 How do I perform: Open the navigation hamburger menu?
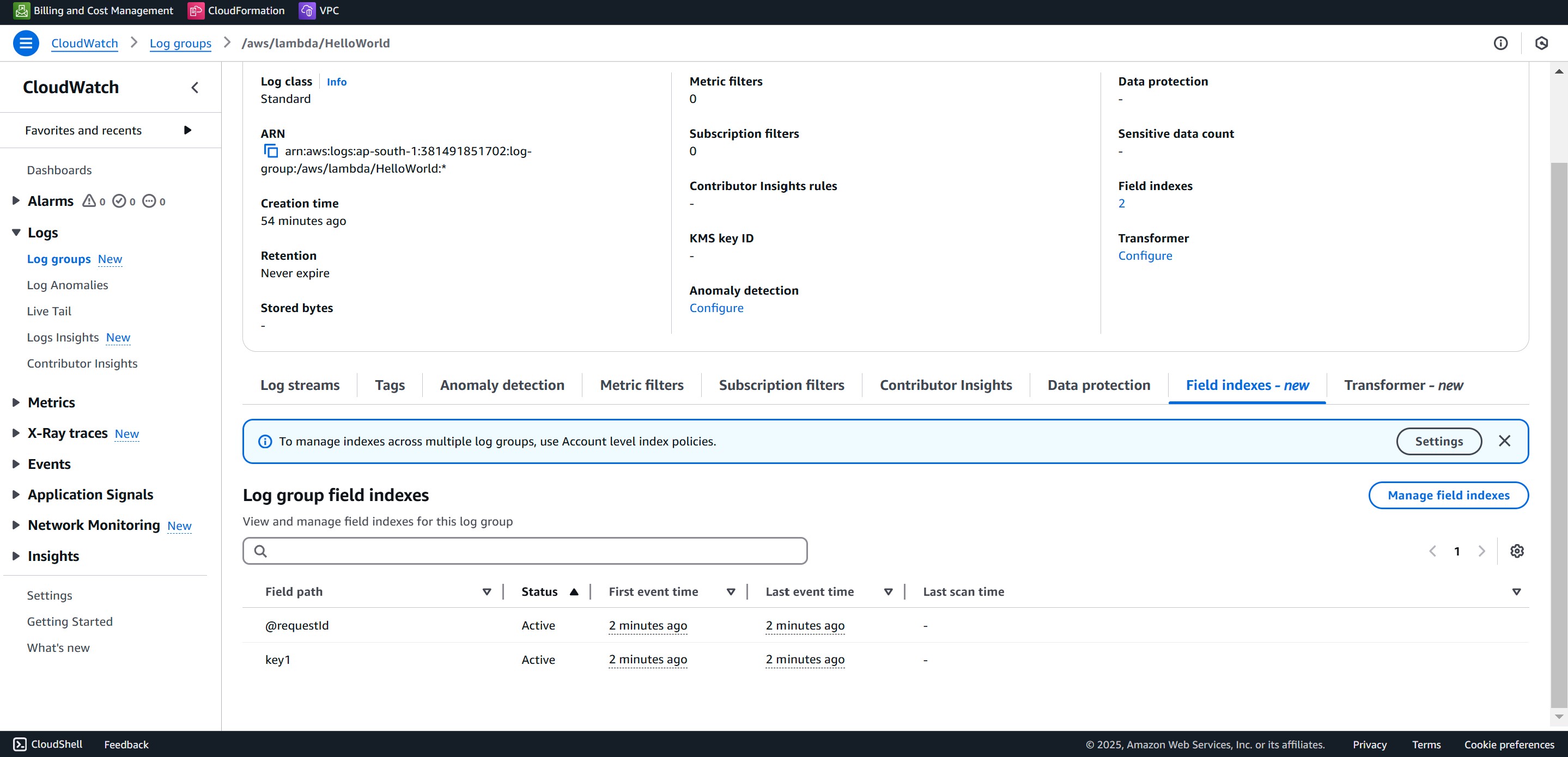point(26,42)
